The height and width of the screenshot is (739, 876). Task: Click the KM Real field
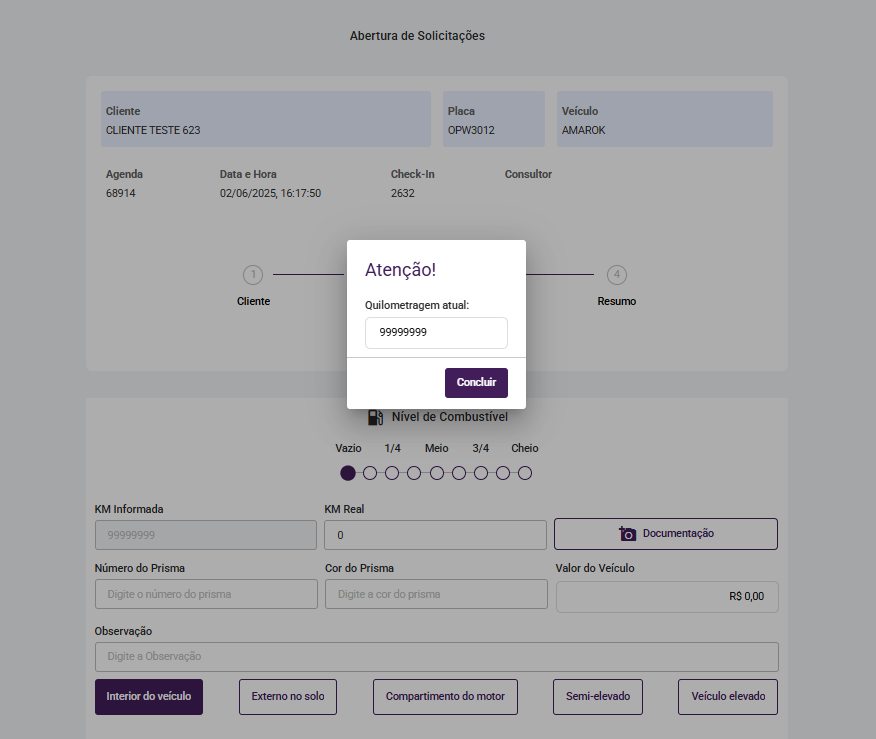coord(435,535)
